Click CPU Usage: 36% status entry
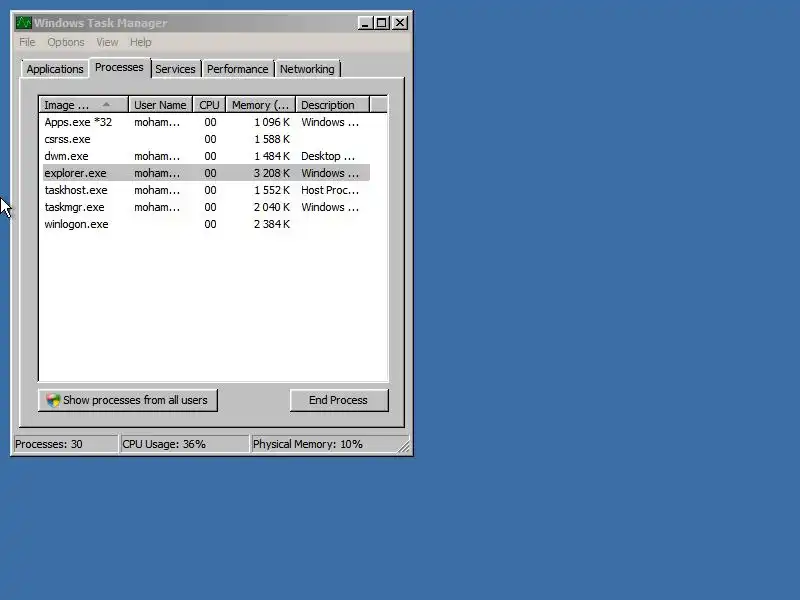 pyautogui.click(x=184, y=444)
